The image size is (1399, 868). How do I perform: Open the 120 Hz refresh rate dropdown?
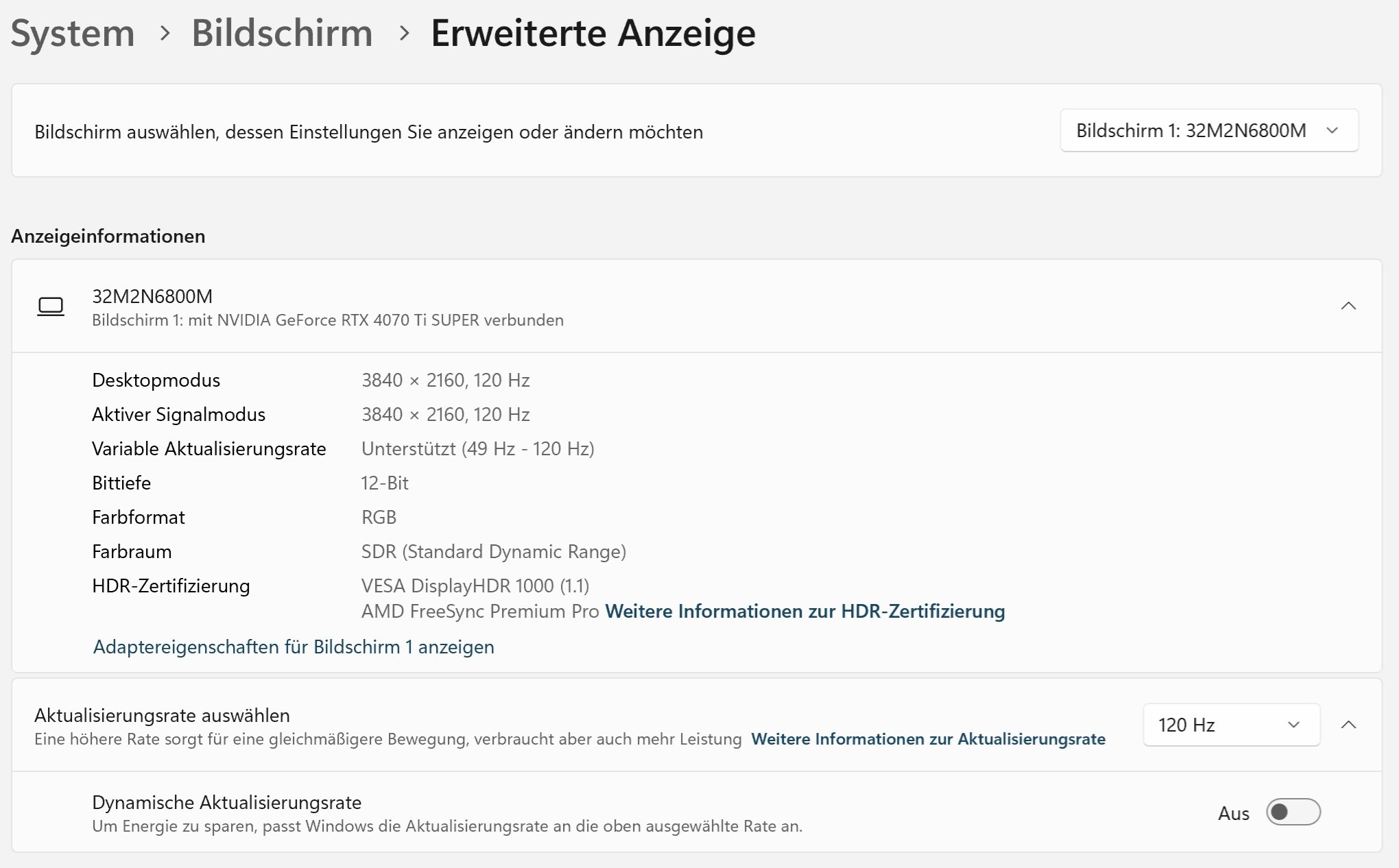pyautogui.click(x=1230, y=725)
